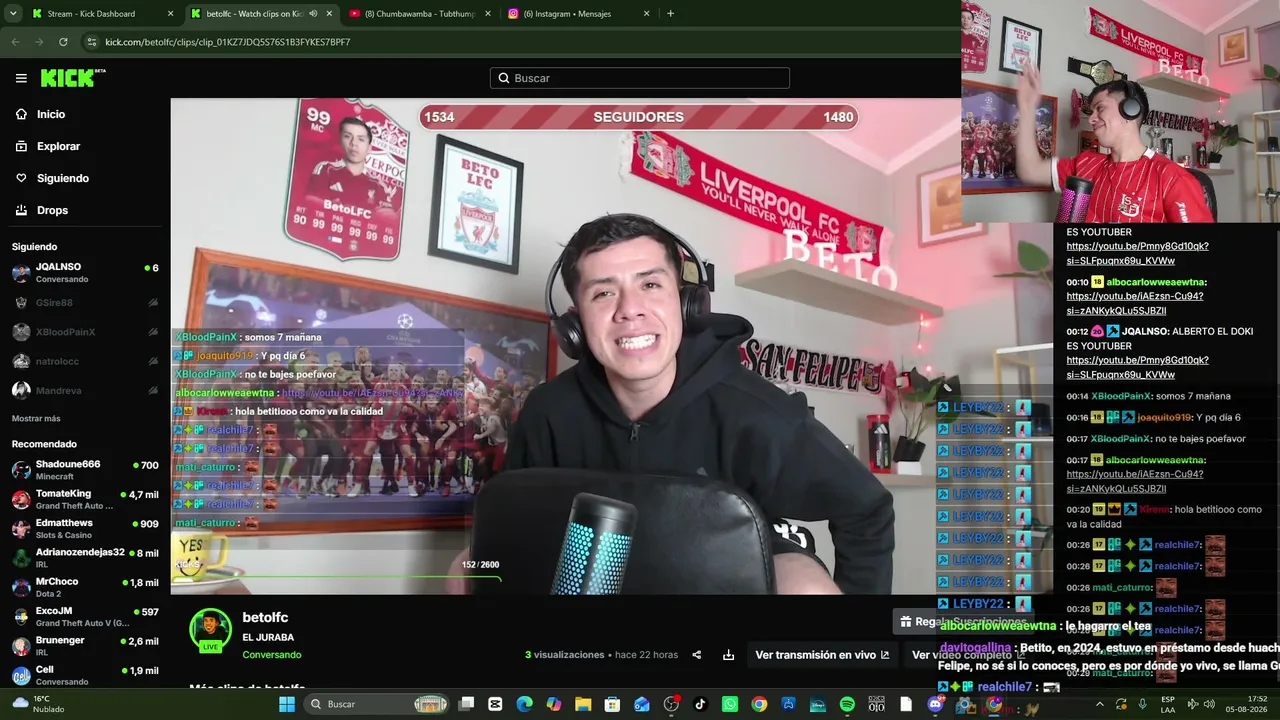Open the tab search dropdown arrow
Screen dimensions: 1280x720
(x=15, y=14)
